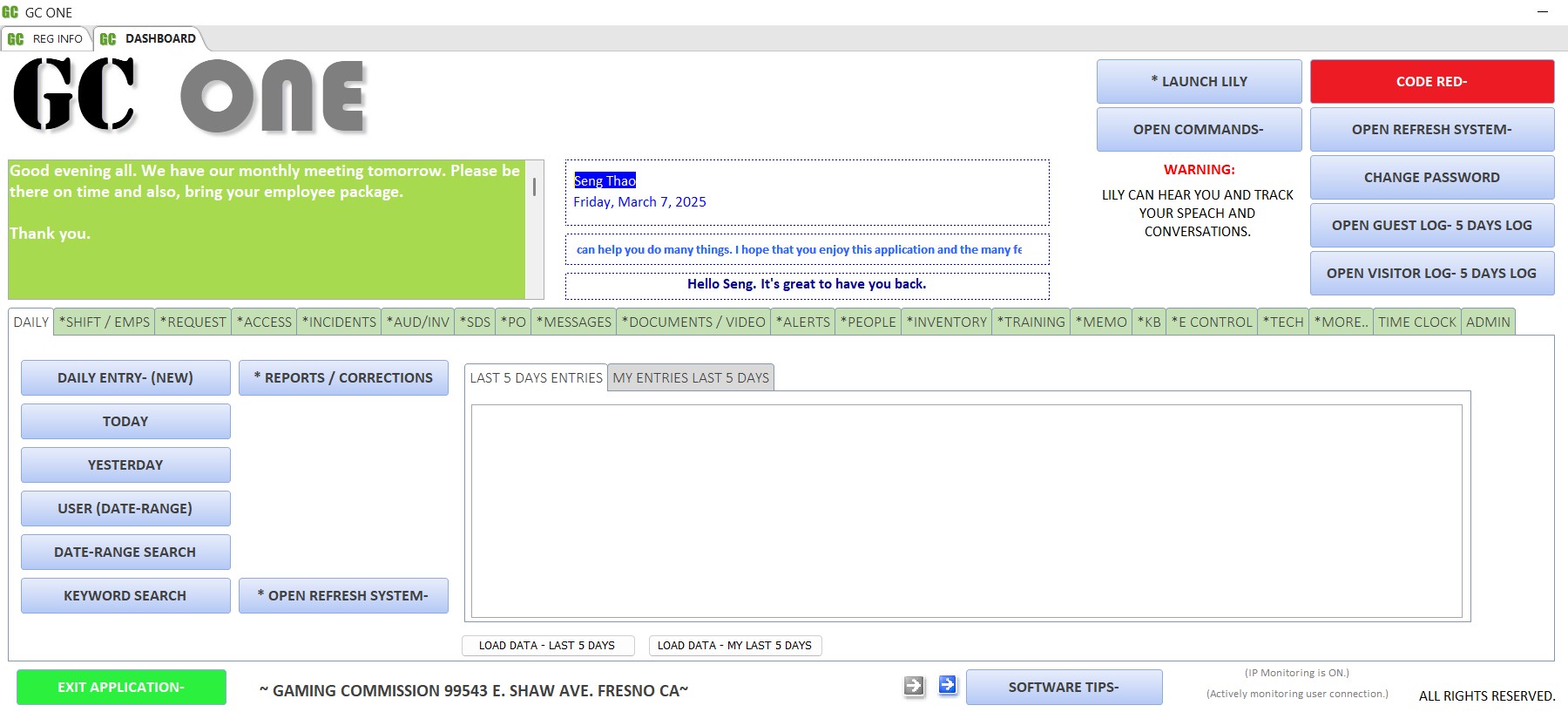Click LOAD DATA - LAST 5 DAYS
This screenshot has width=1568, height=712.
[x=547, y=646]
